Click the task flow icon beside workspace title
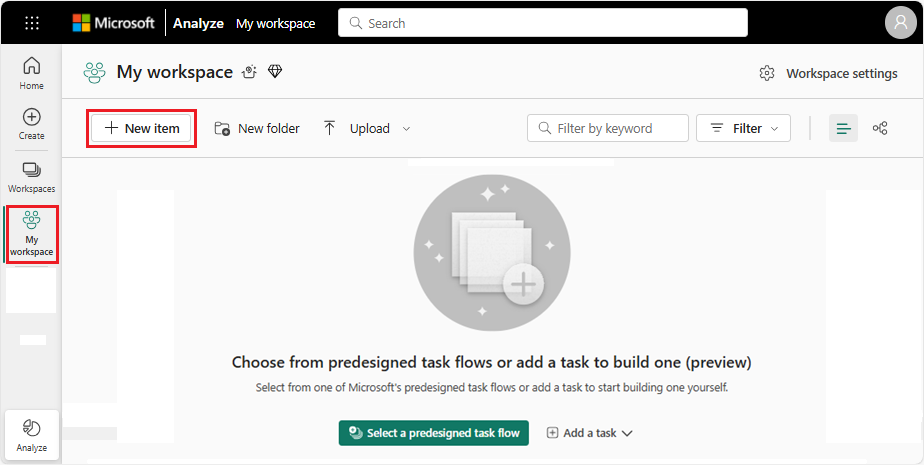The image size is (924, 465). pos(250,72)
